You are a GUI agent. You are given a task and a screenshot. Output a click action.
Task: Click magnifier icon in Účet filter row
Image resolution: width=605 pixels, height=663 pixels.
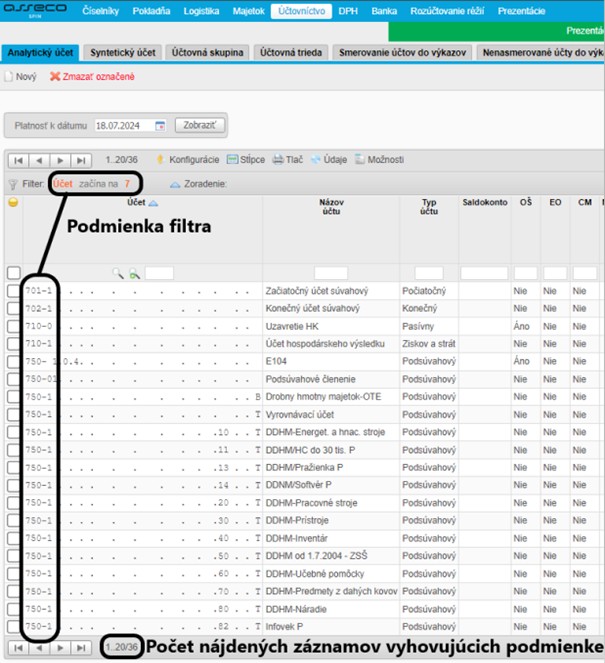point(117,273)
